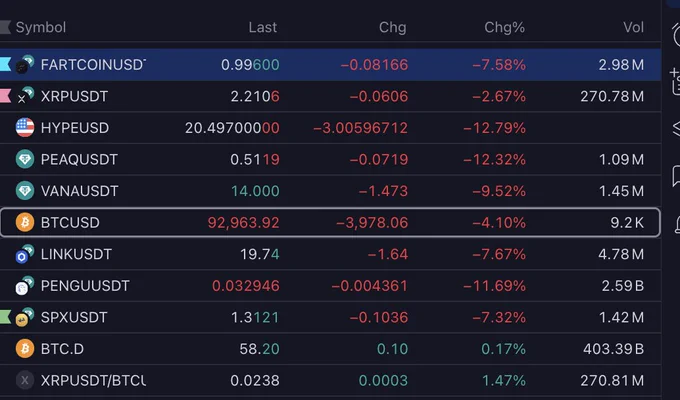This screenshot has width=680, height=400.
Task: Open flag filter beside Symbol header
Action: point(5,27)
